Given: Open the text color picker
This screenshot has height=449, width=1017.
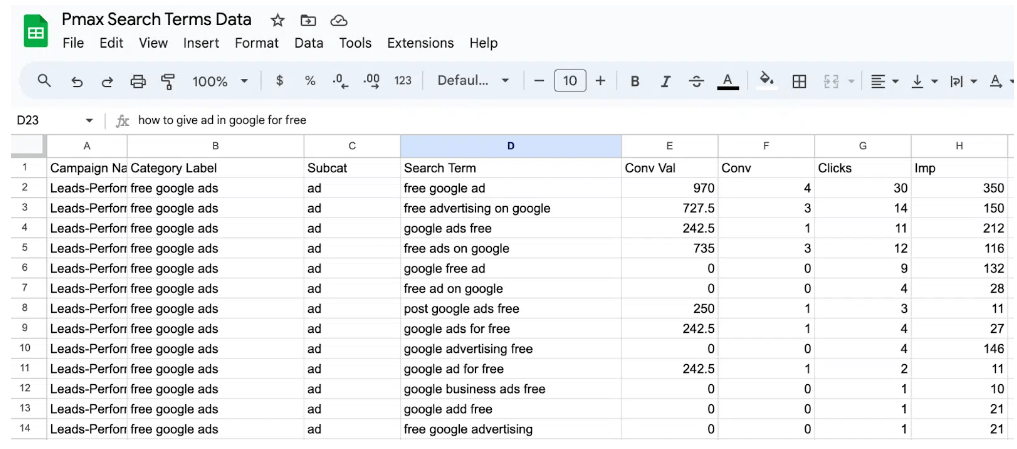Looking at the screenshot, I should [x=728, y=81].
